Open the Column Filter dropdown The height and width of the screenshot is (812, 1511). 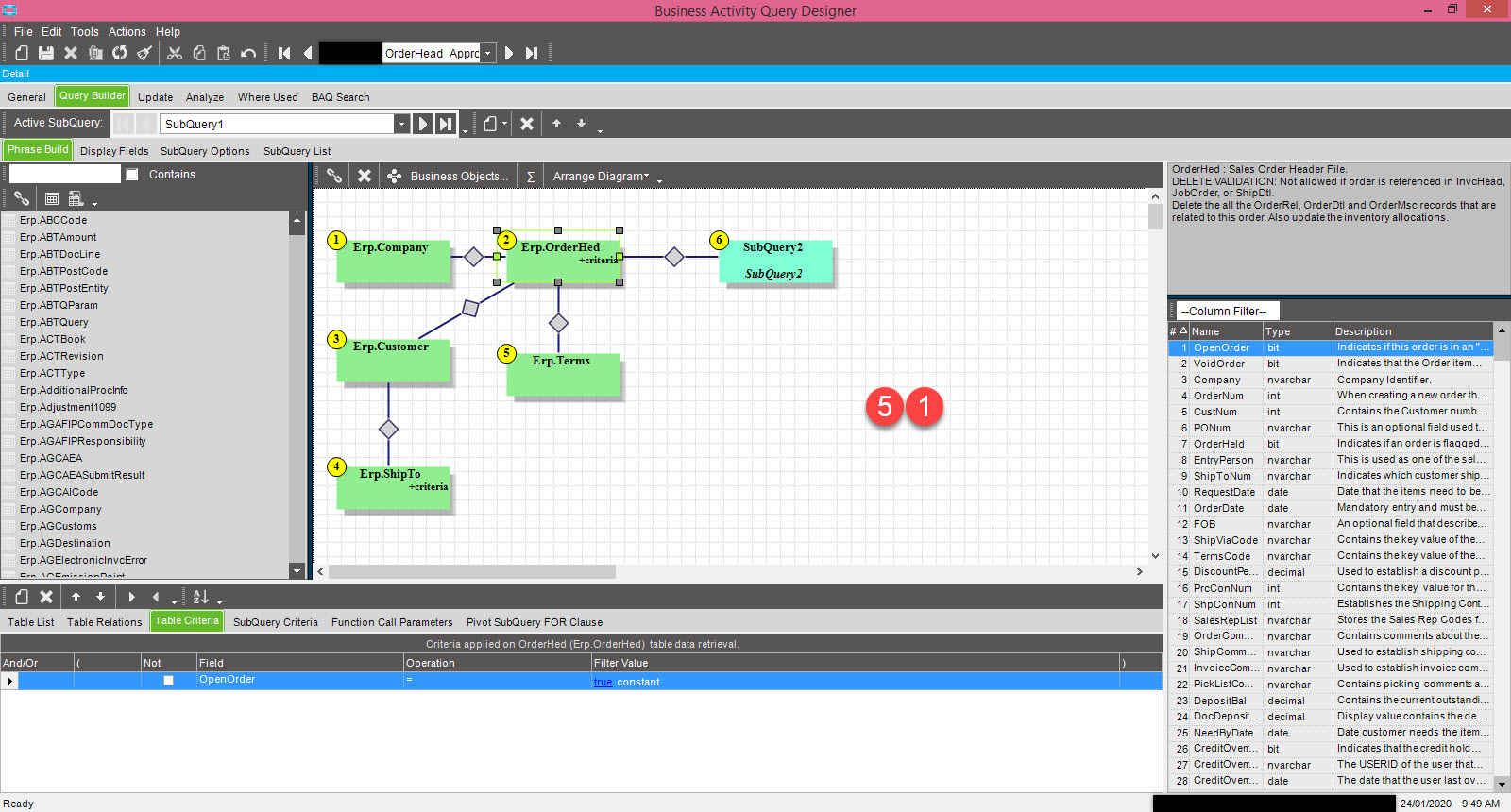pos(1228,311)
